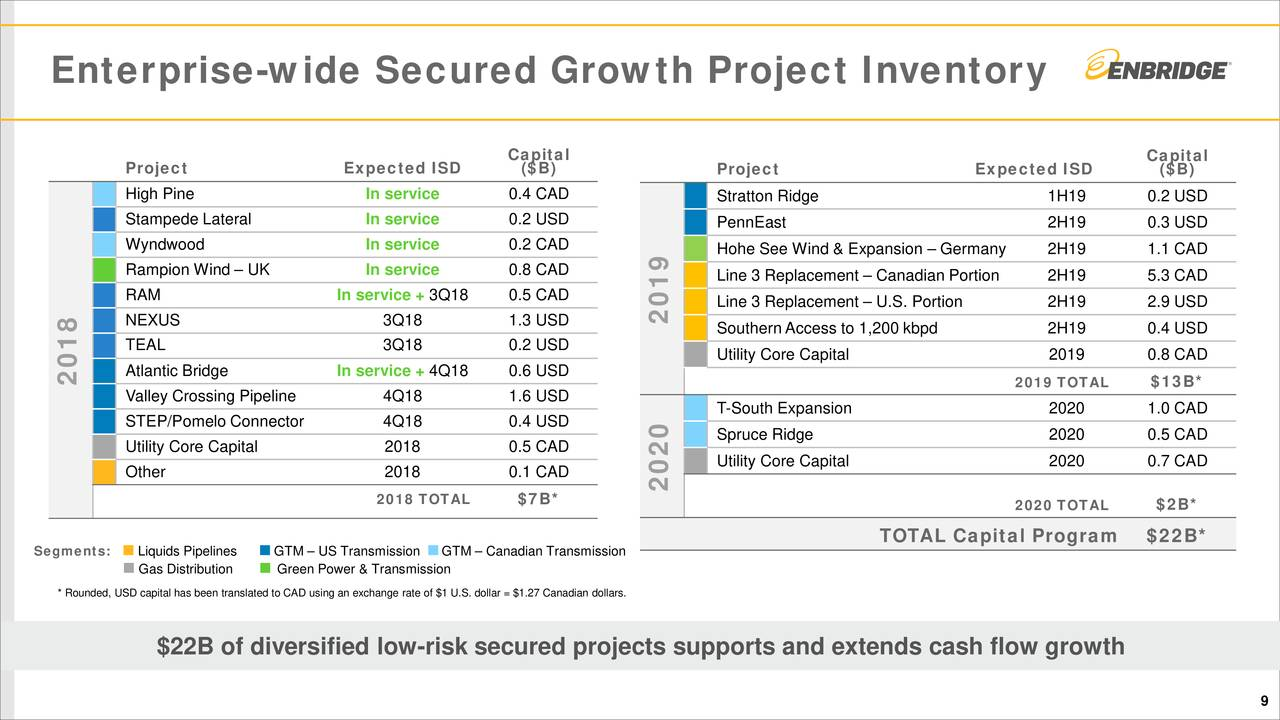The width and height of the screenshot is (1280, 720).
Task: Click the GTM – US Transmission blue legend swatch
Action: pyautogui.click(x=265, y=550)
